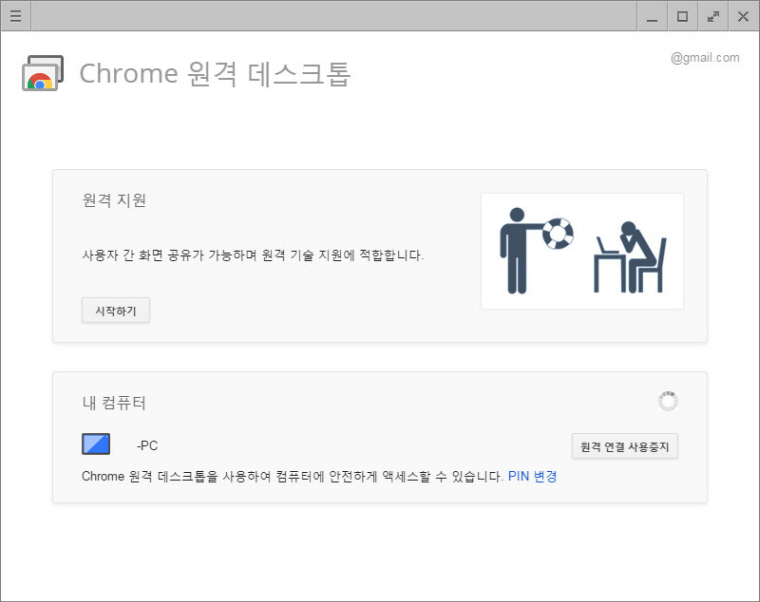This screenshot has height=602, width=760.
Task: Click the blue computer icon beside -PC
Action: [96, 444]
